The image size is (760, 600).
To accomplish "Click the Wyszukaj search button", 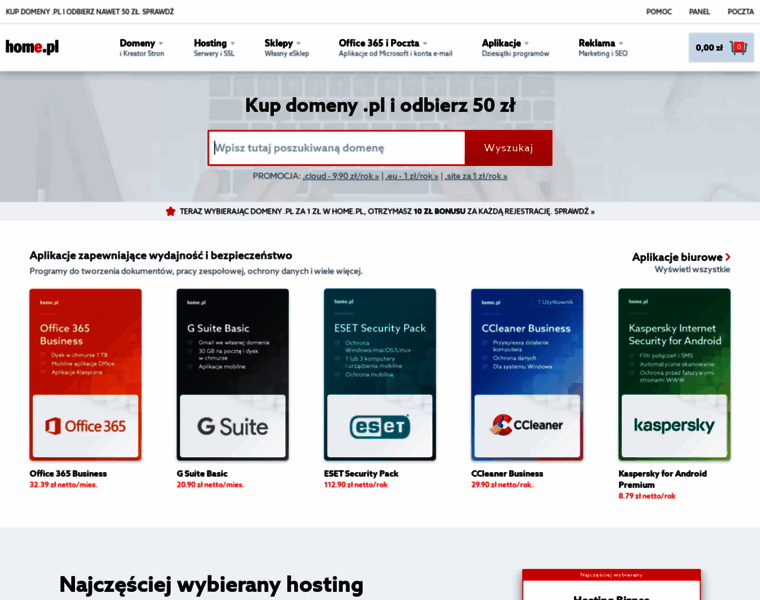I will (508, 148).
